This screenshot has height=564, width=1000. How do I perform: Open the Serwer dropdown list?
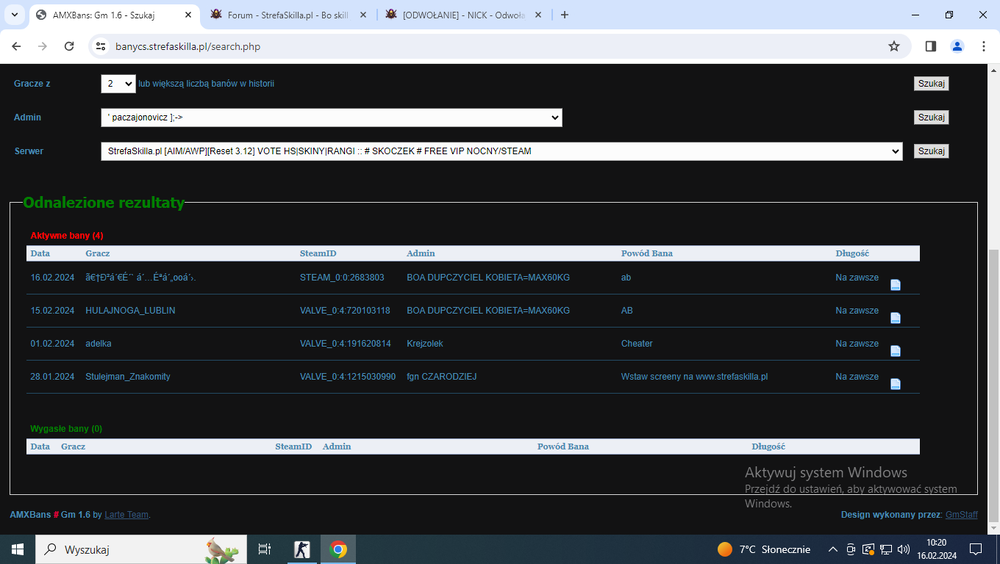(502, 151)
